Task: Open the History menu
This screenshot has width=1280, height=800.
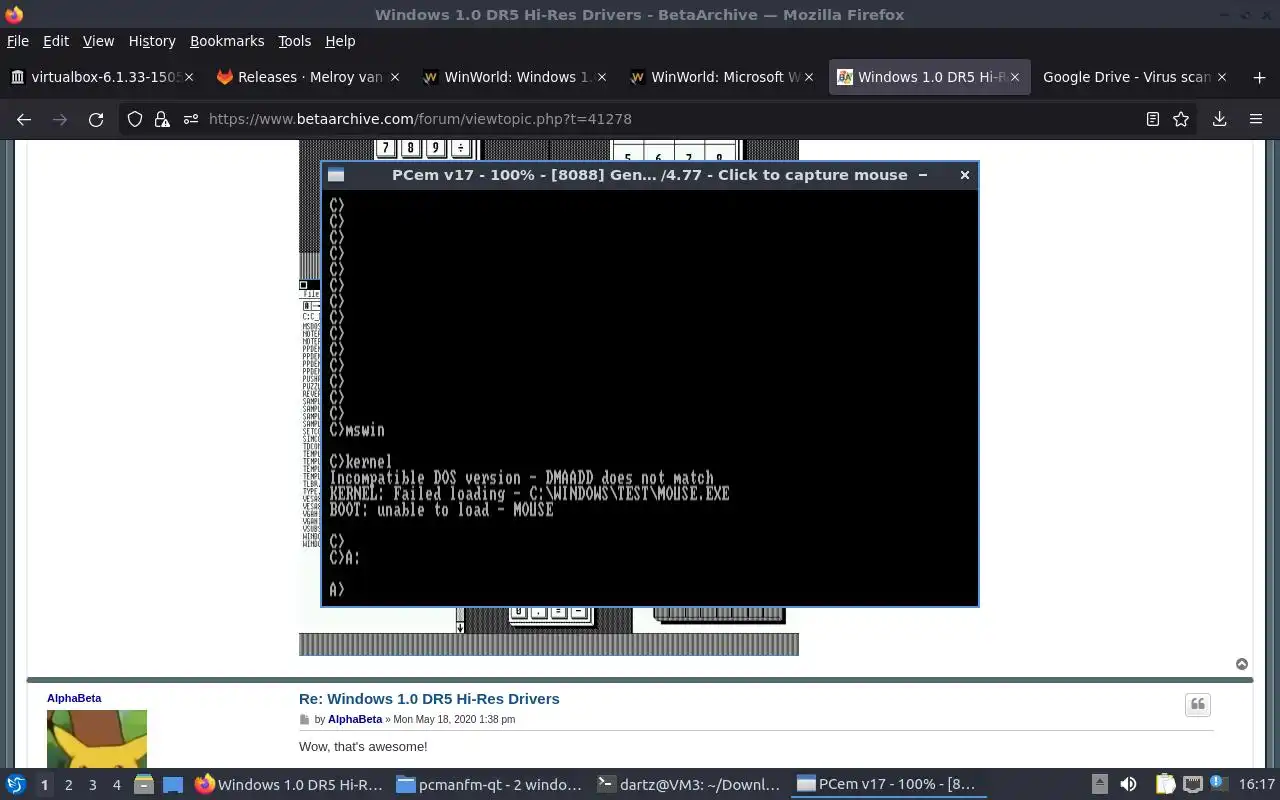Action: [152, 41]
